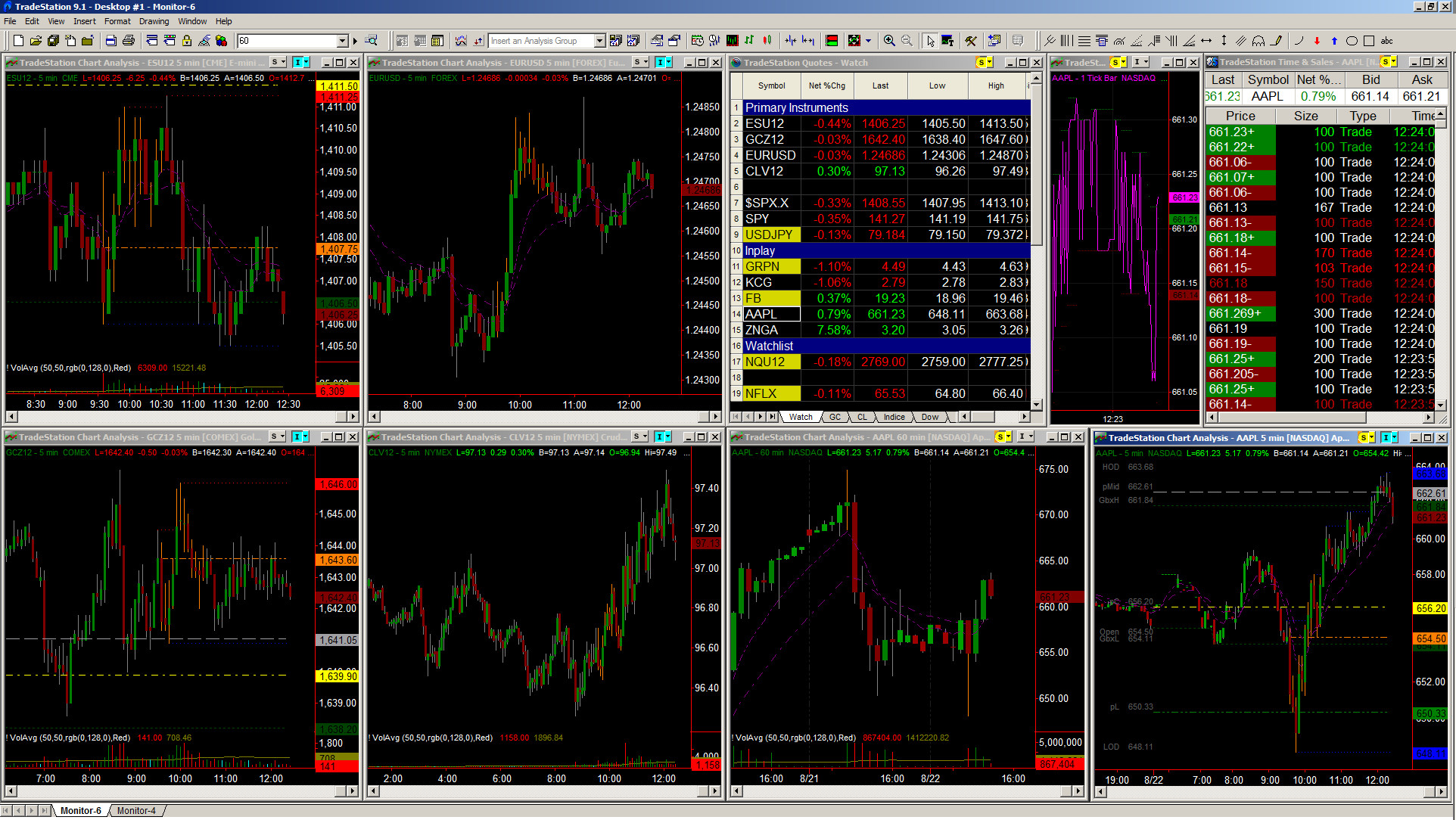Viewport: 1456px width, 820px height.
Task: Open interval link I menu on AAPL 60 min chart
Action: (x=1025, y=436)
